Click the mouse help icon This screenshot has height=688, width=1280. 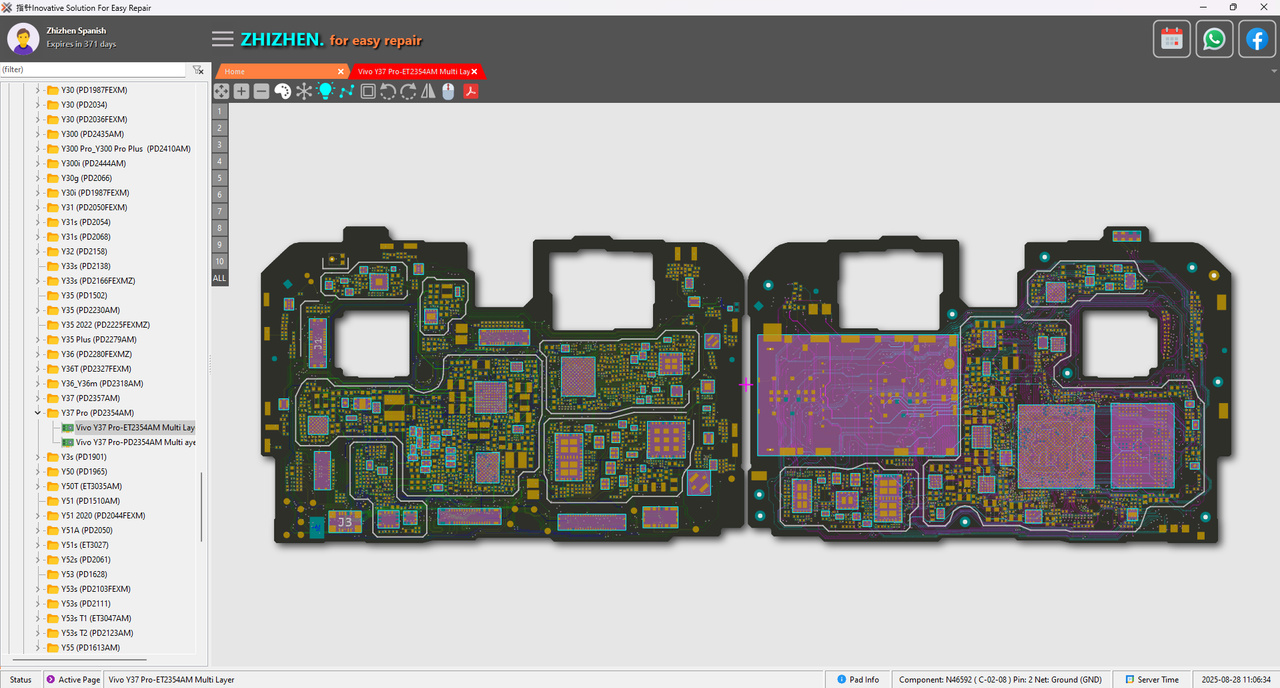tap(448, 91)
